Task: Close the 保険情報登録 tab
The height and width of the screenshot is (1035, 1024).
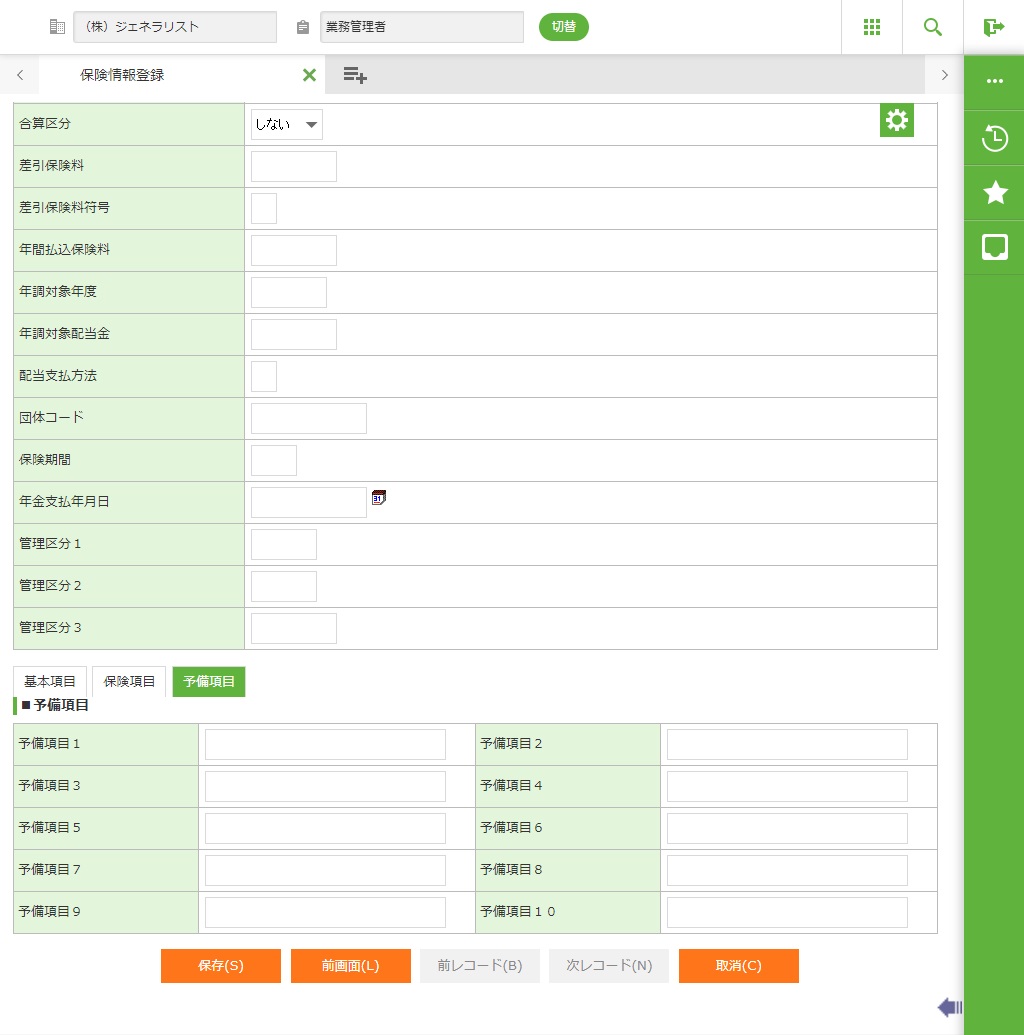Action: [x=309, y=75]
